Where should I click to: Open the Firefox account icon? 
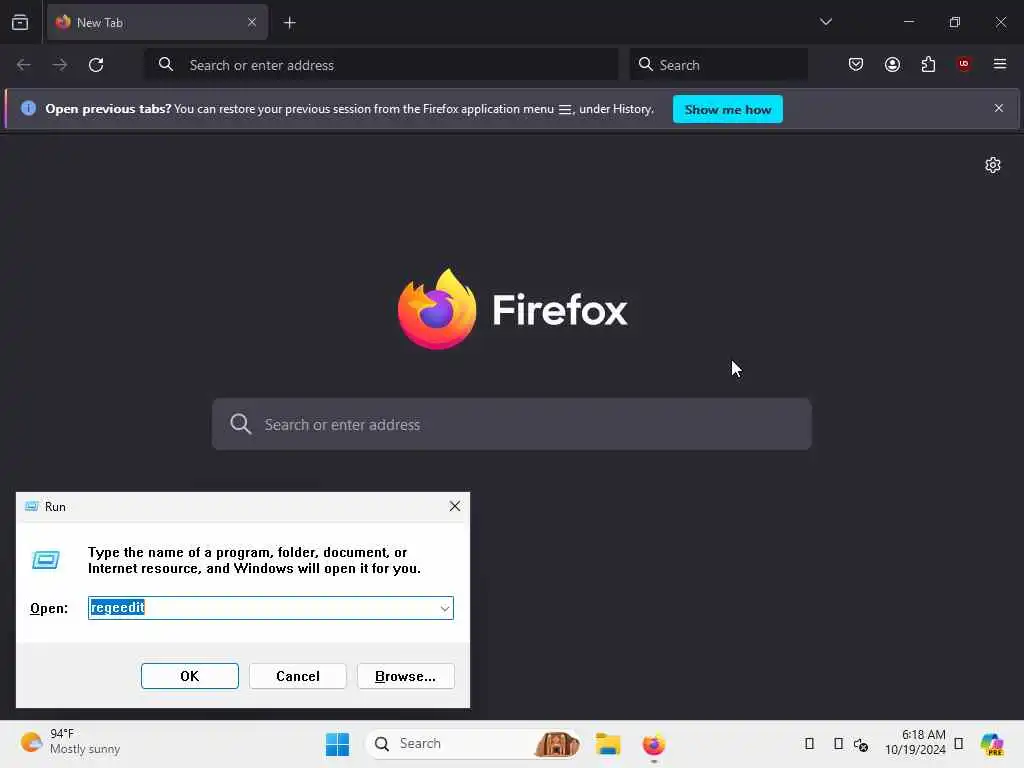(x=892, y=64)
